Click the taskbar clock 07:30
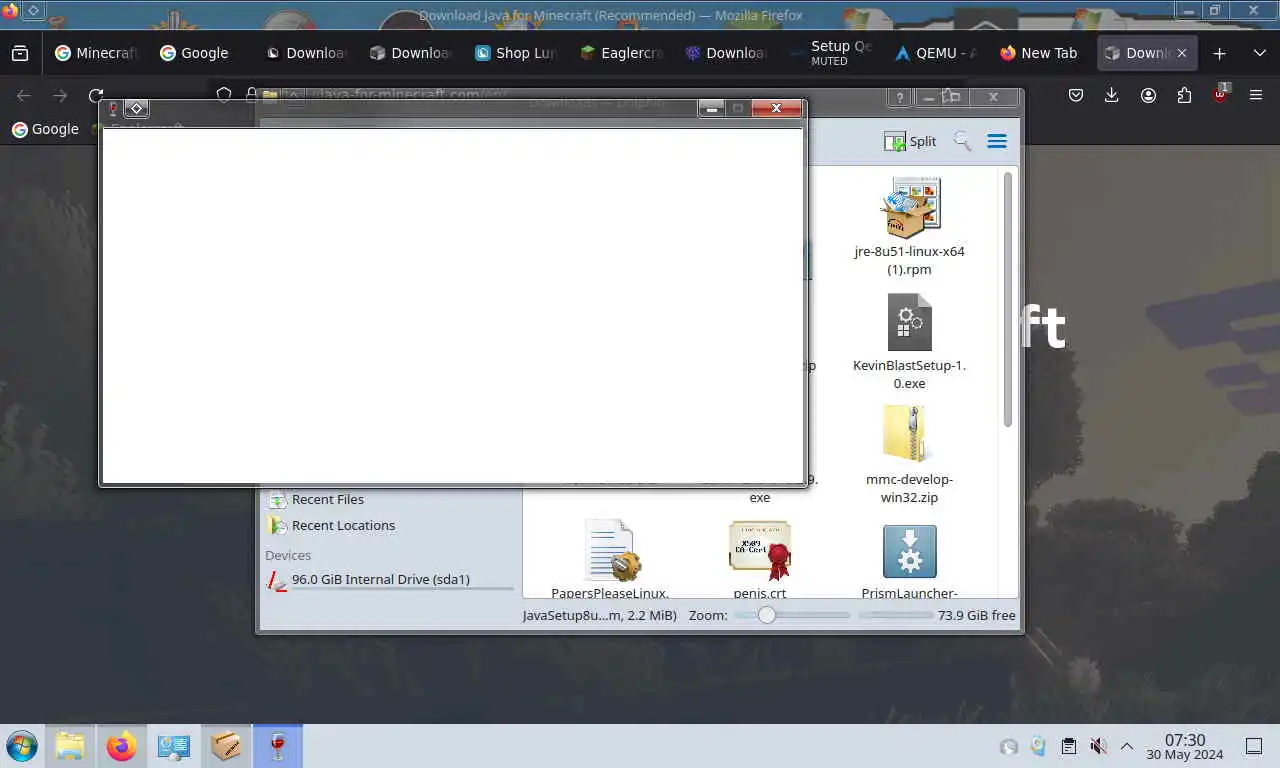 (x=1185, y=747)
